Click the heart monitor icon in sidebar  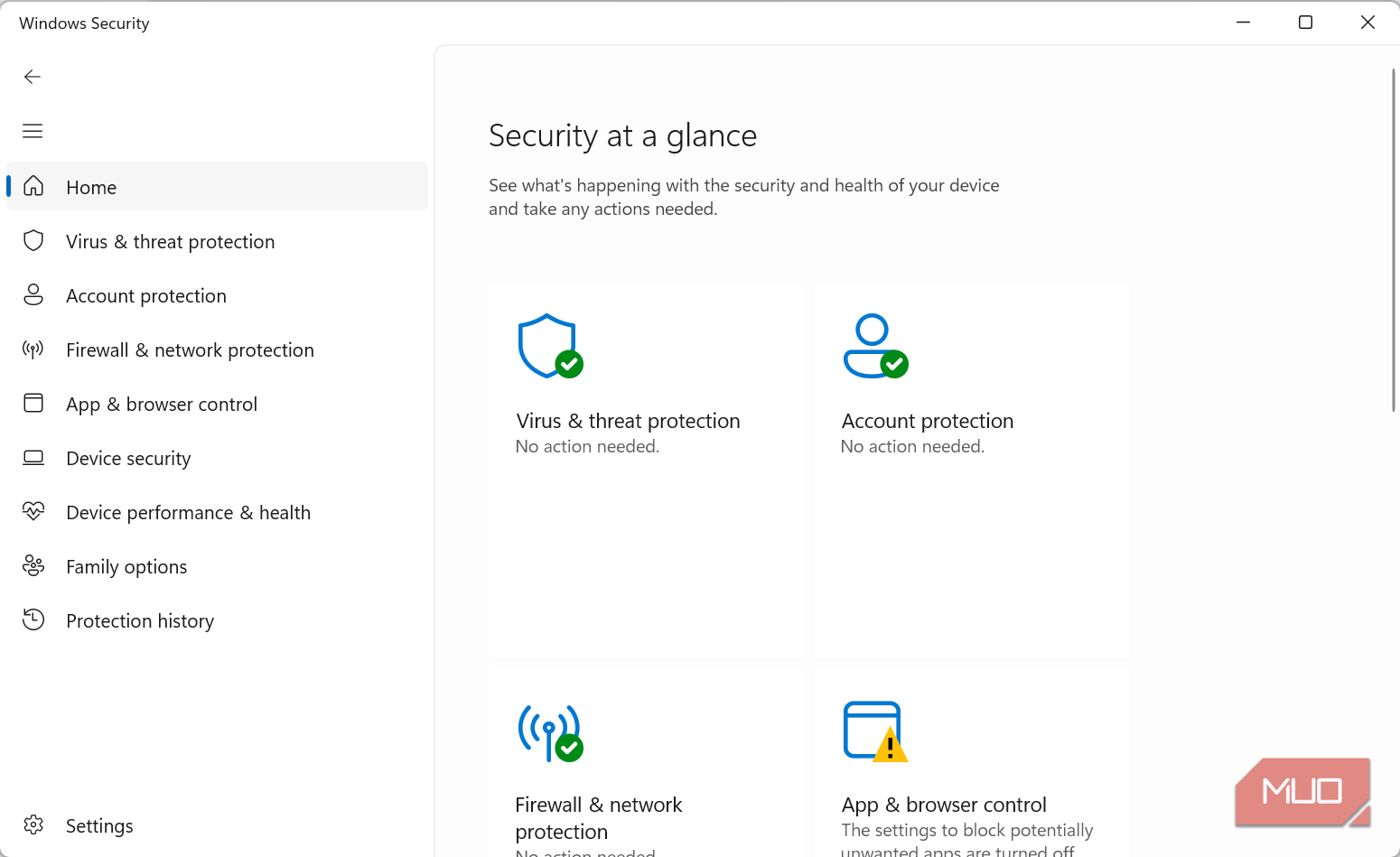pyautogui.click(x=33, y=511)
